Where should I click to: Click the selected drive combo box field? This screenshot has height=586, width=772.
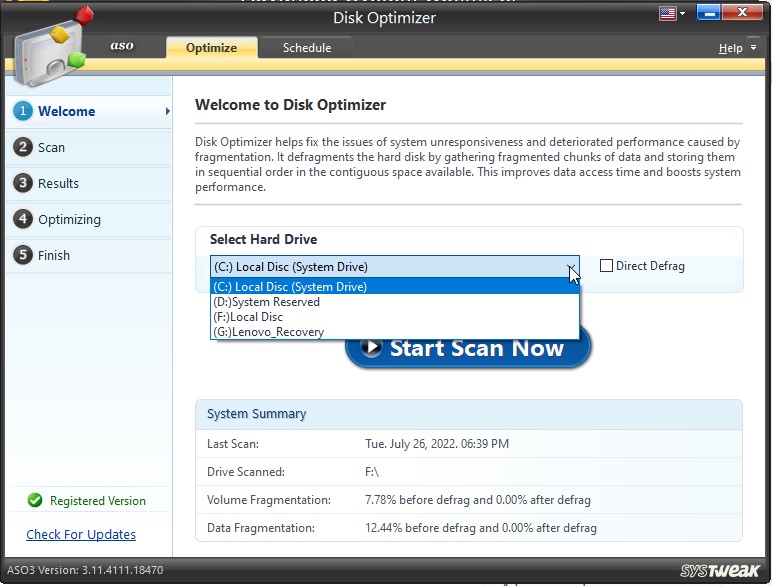[395, 267]
